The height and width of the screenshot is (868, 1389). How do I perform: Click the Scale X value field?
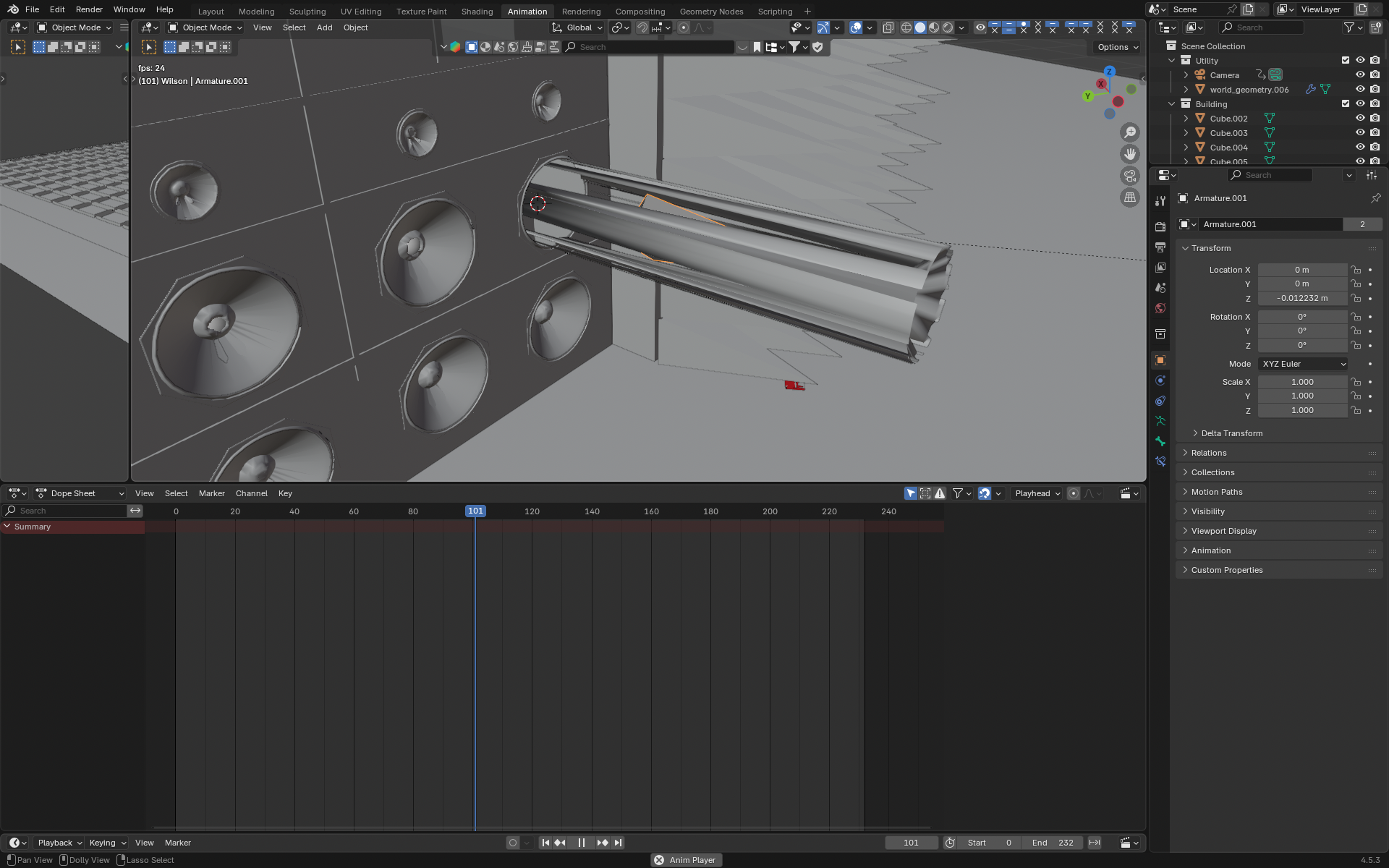[x=1302, y=382]
